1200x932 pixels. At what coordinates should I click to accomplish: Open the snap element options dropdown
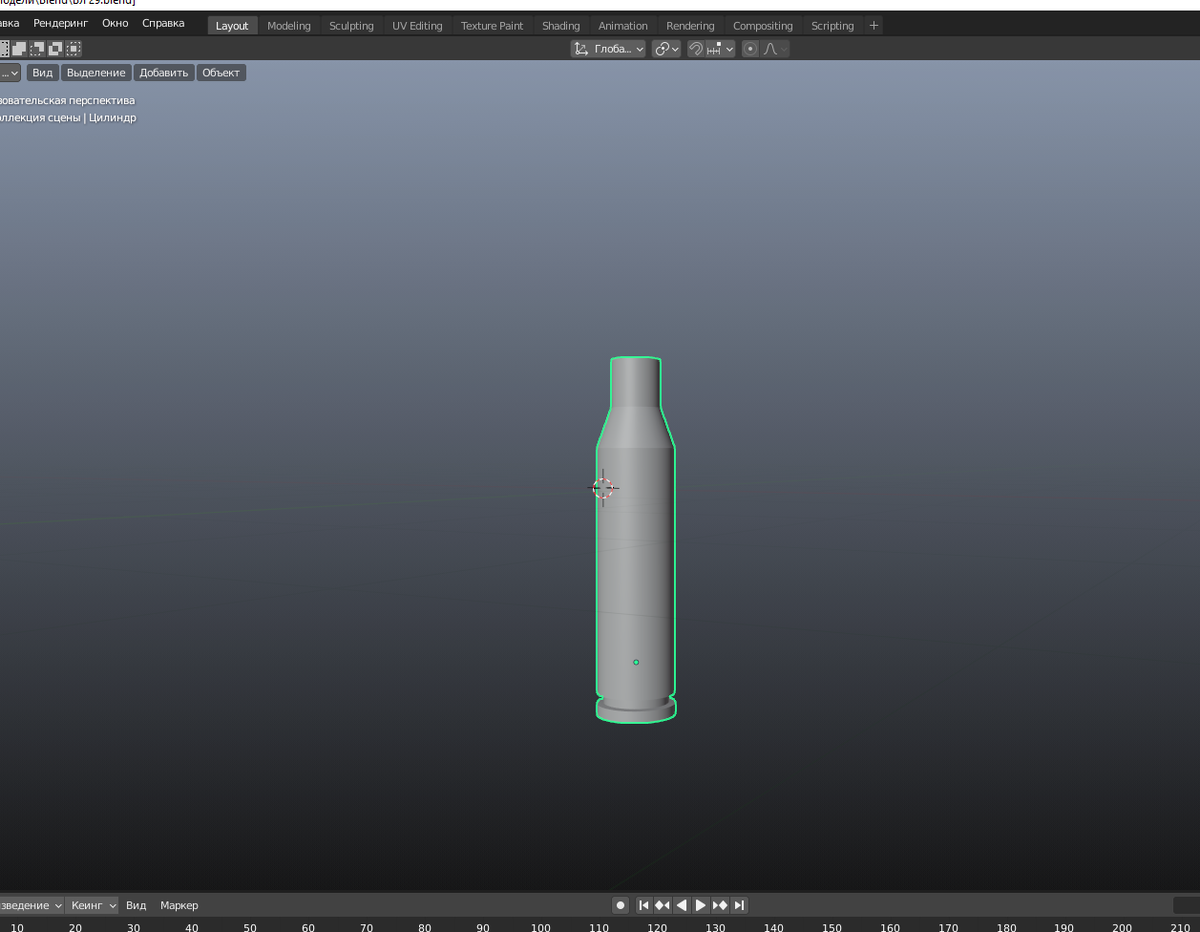click(720, 48)
